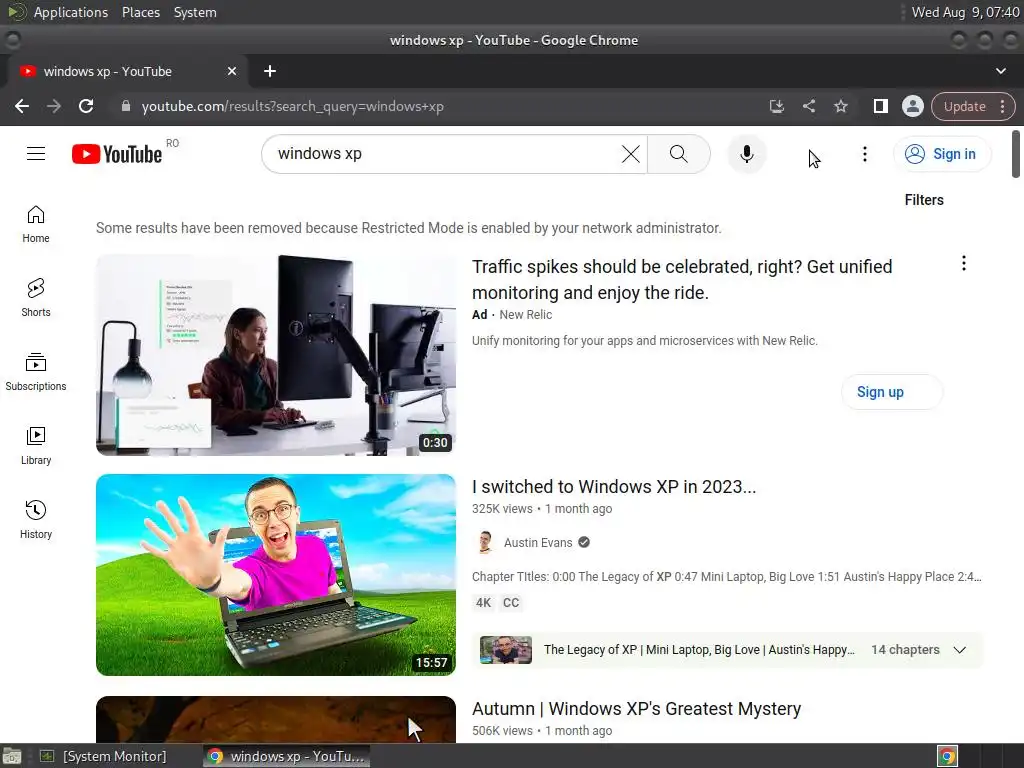Close the 'windows xp - YouTube' tab
This screenshot has width=1024, height=768.
point(232,71)
